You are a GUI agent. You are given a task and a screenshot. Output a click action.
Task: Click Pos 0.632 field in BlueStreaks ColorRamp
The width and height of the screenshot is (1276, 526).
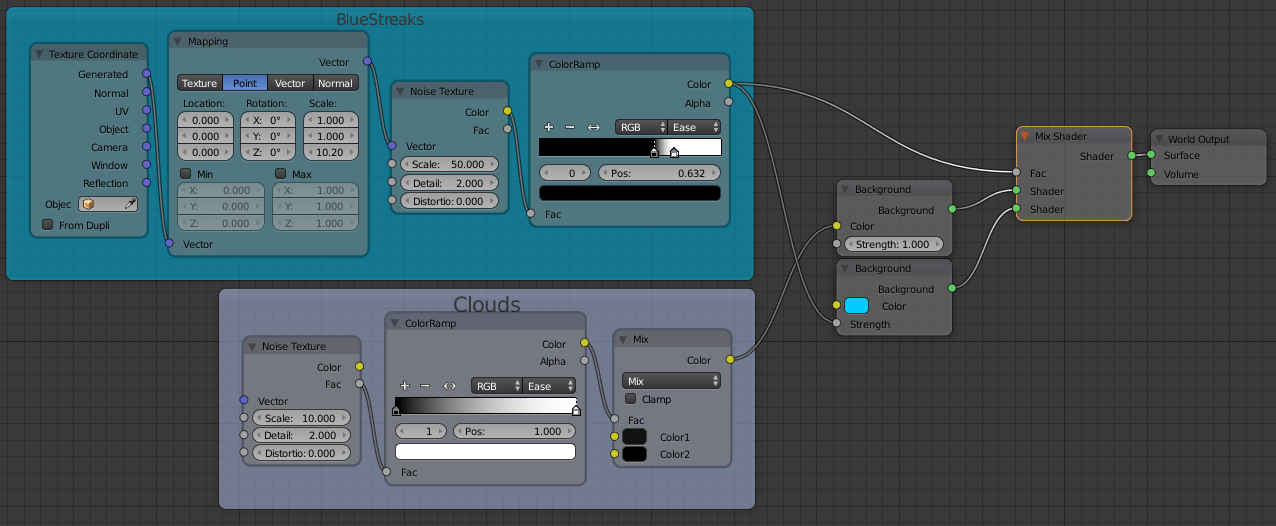pyautogui.click(x=659, y=173)
